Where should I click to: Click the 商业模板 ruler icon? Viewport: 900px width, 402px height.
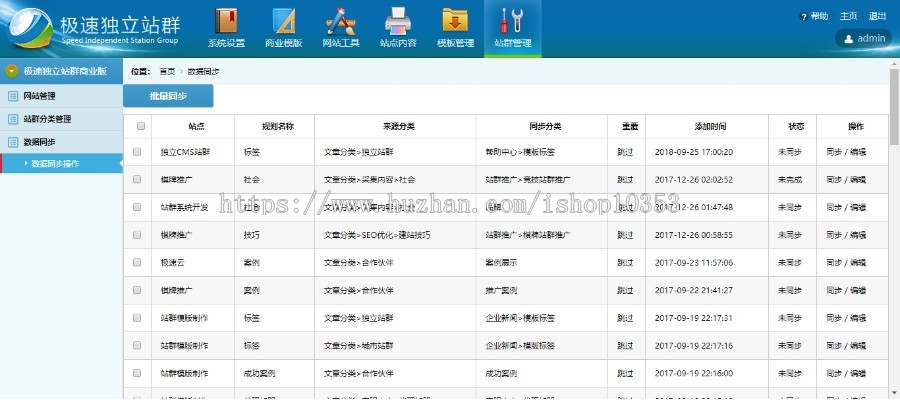pos(283,21)
